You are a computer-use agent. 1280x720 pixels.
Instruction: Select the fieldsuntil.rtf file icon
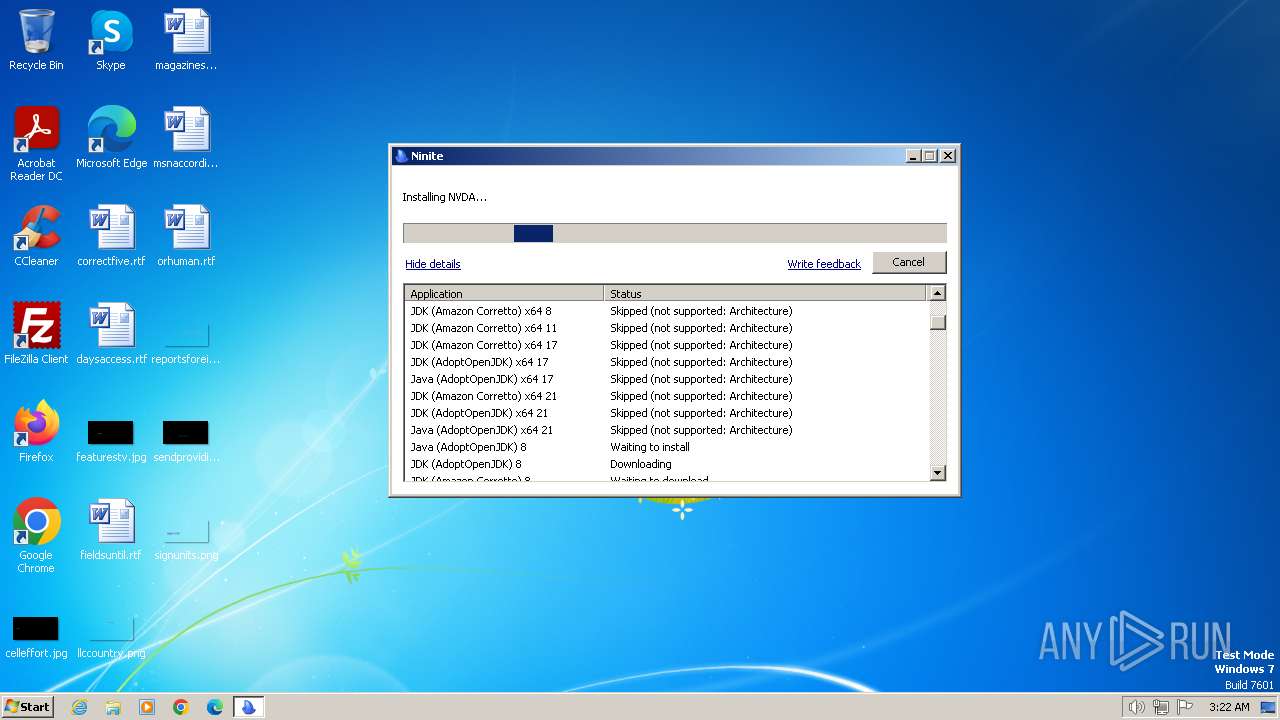[111, 530]
